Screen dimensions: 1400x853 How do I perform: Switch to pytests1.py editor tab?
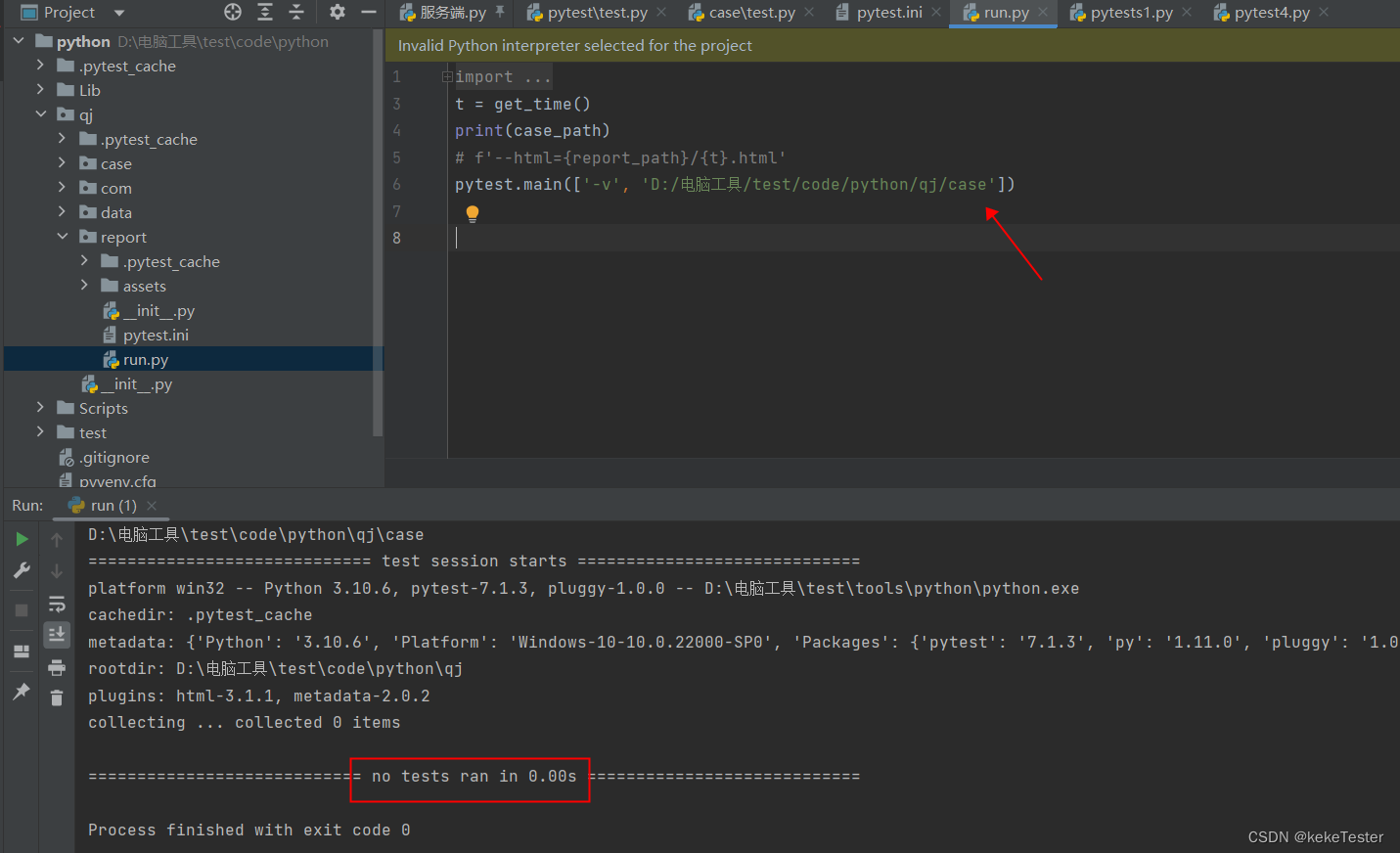tap(1129, 13)
